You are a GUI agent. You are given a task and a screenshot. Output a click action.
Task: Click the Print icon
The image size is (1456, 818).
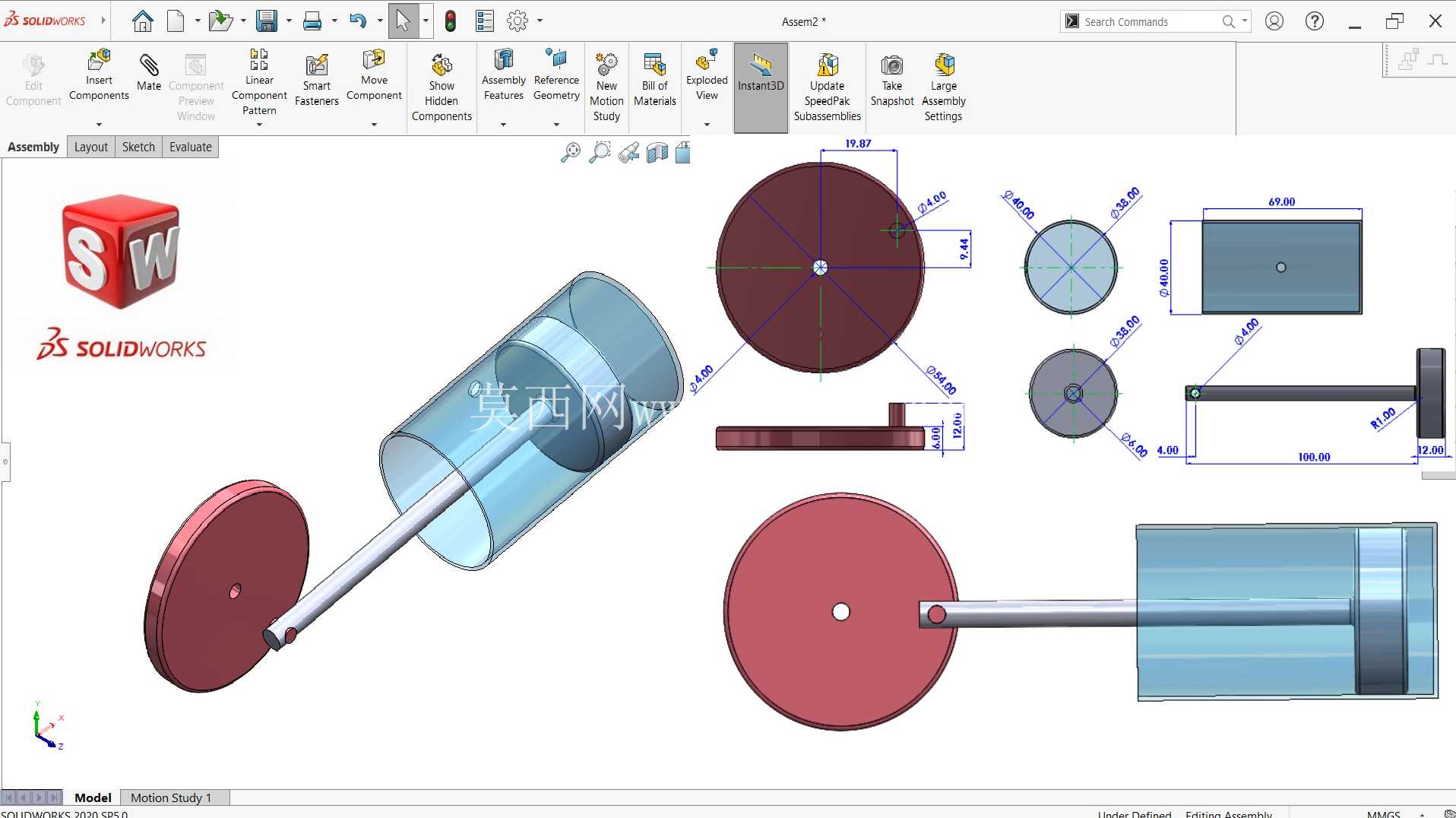click(x=312, y=21)
